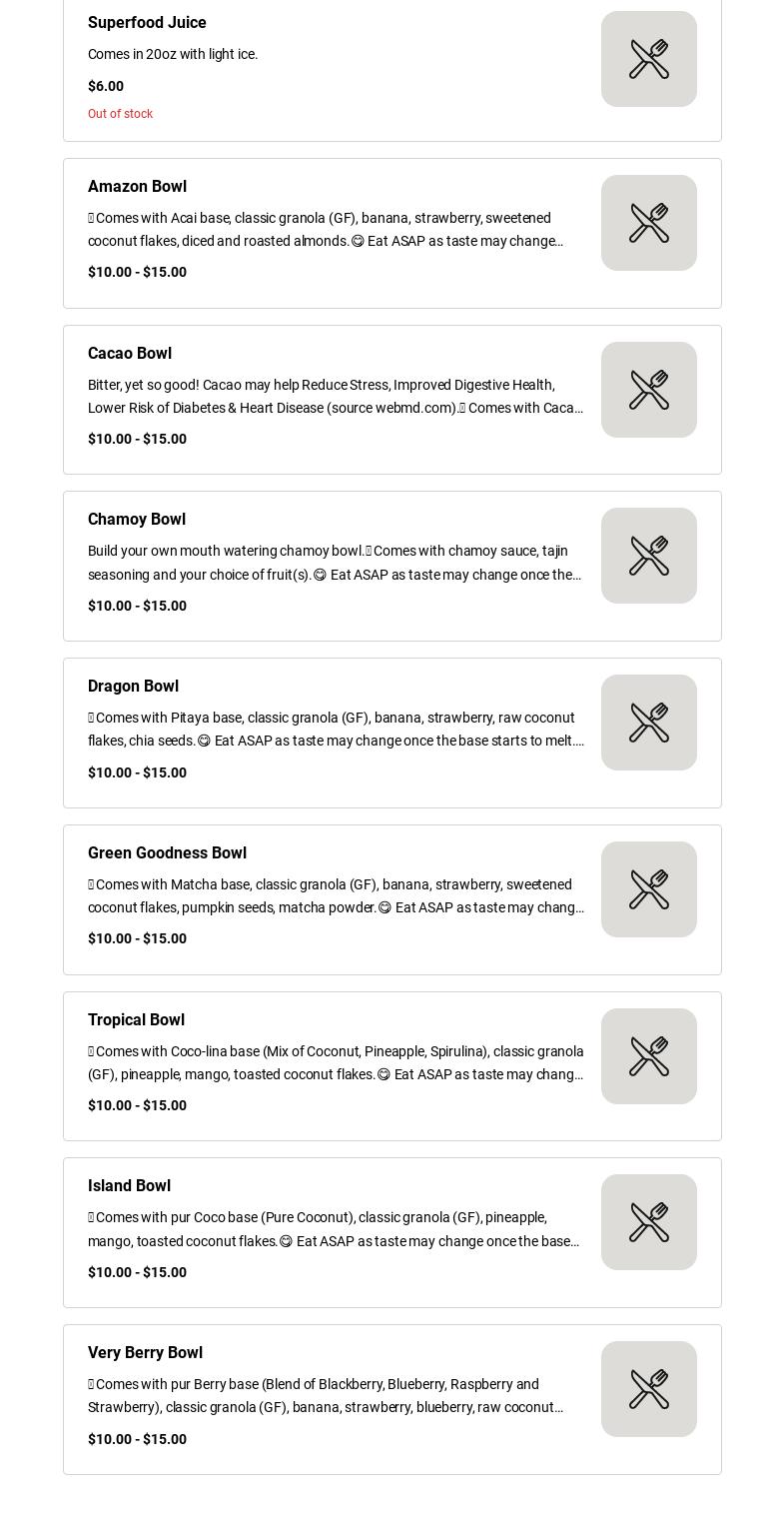Select the Chamoy Bowl title
The height and width of the screenshot is (1540, 784).
137,520
